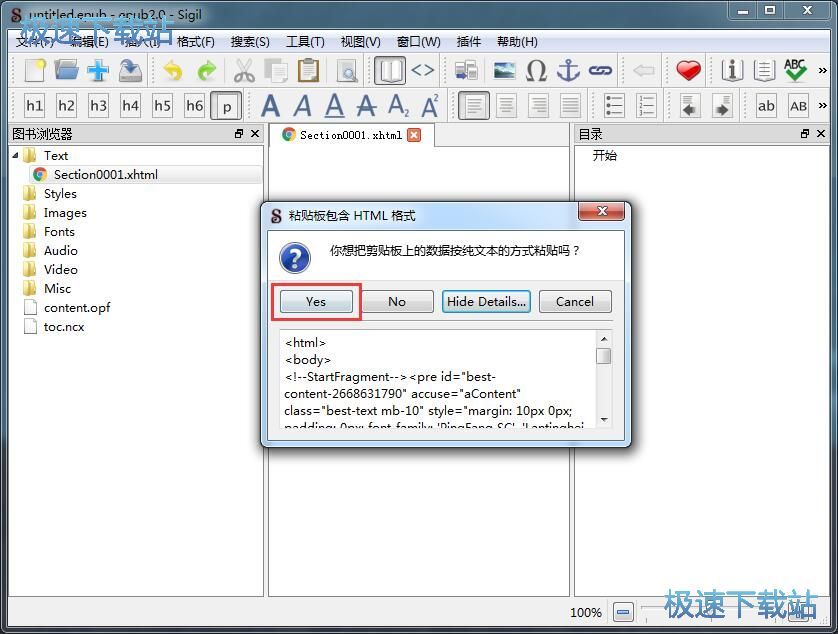Click the back arrow toolbar icon
This screenshot has height=634, width=838.
(643, 71)
